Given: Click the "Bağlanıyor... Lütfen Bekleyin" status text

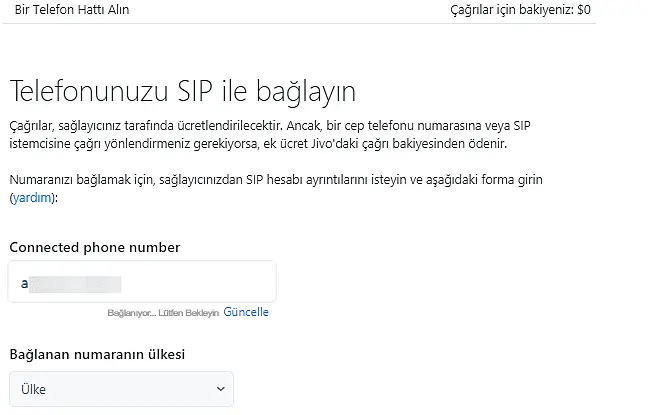Looking at the screenshot, I should coord(163,313).
